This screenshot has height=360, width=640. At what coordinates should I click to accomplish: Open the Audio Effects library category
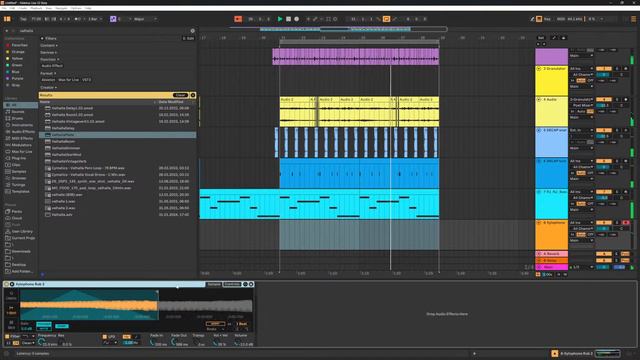point(20,131)
